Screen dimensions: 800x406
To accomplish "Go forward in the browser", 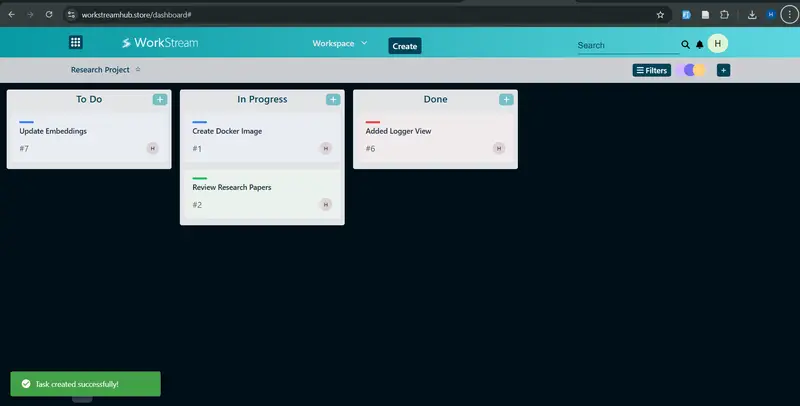I will [30, 15].
